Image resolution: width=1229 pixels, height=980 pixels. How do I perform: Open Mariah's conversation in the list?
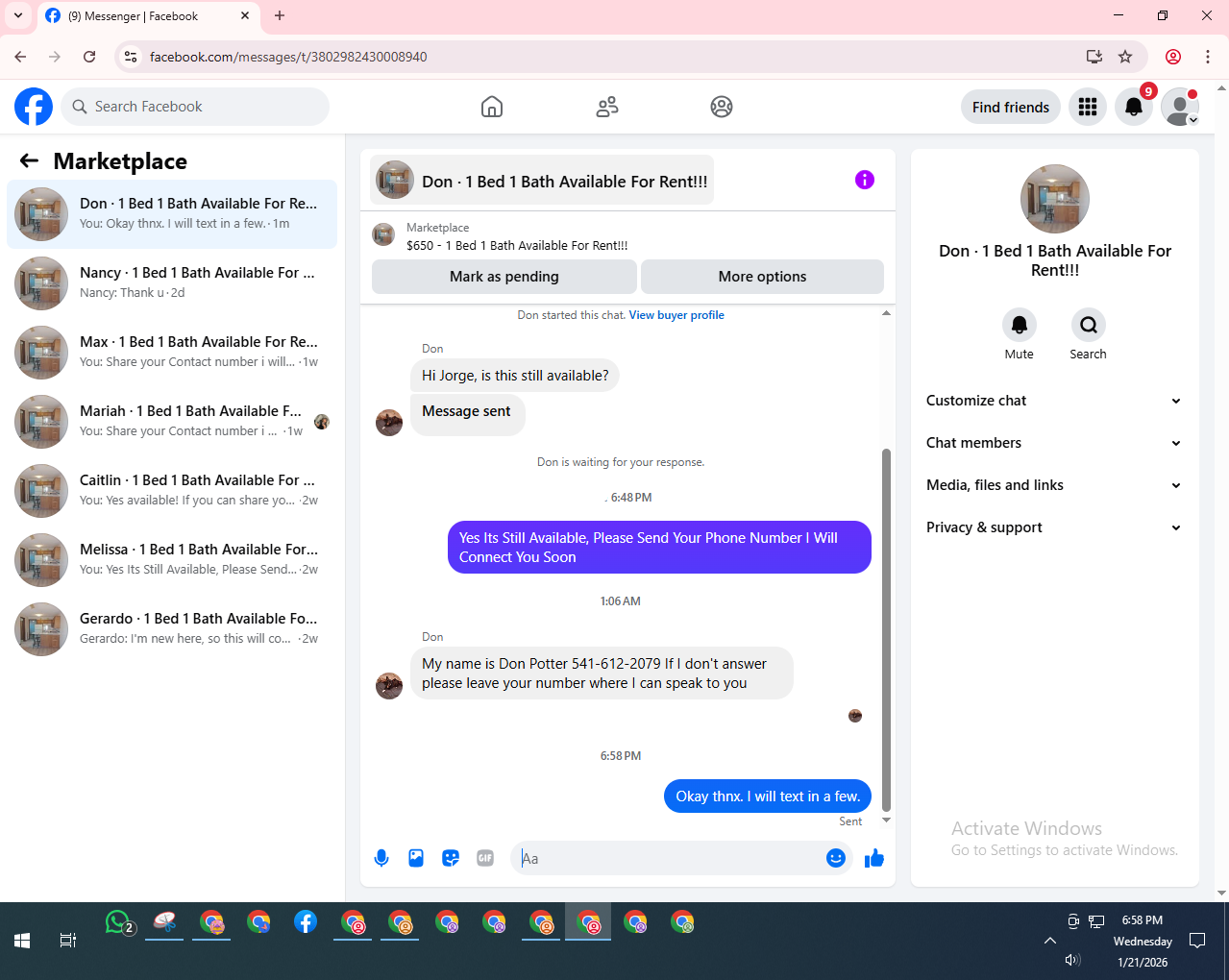pyautogui.click(x=172, y=422)
